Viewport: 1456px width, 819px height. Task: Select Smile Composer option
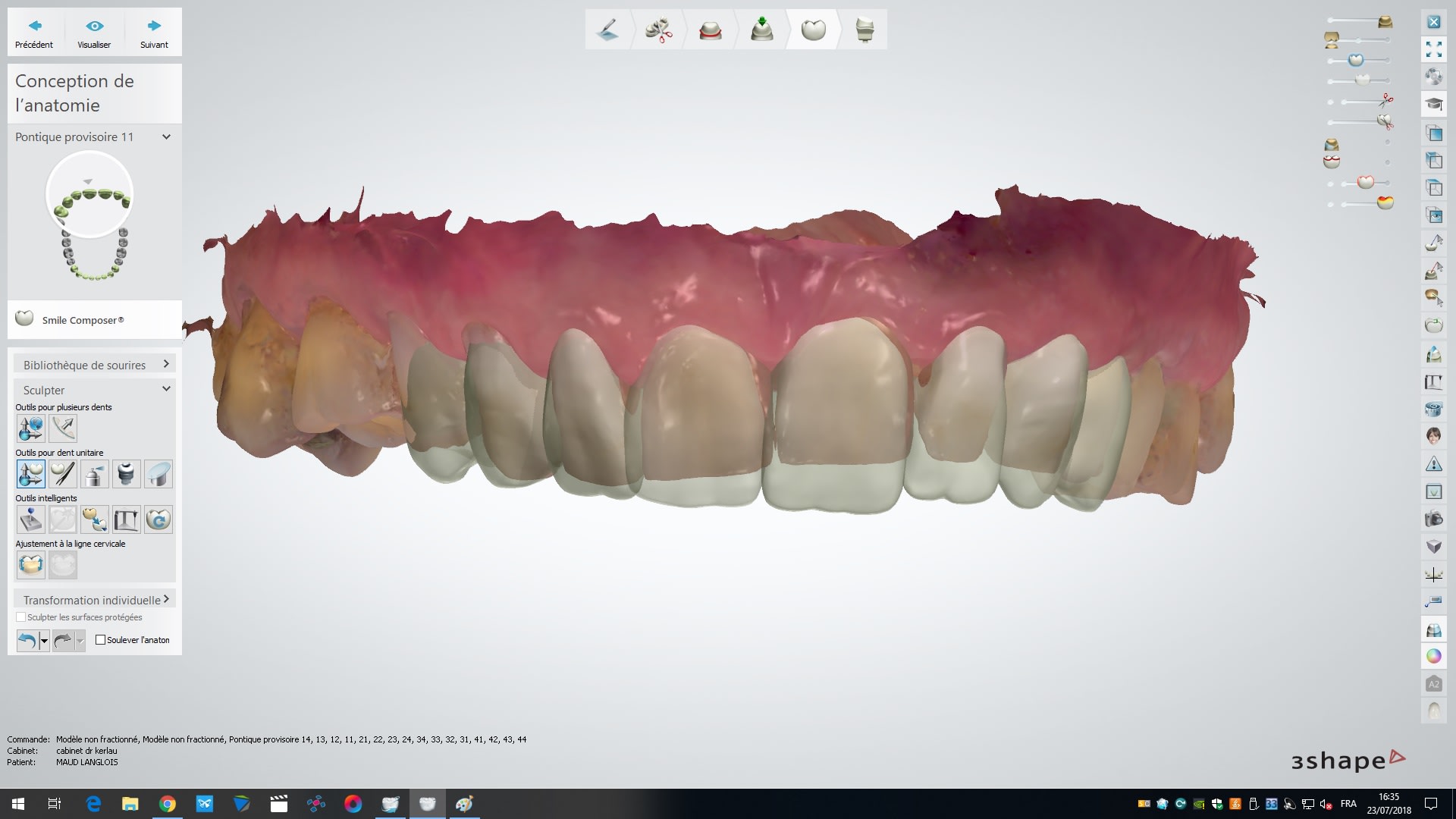click(x=94, y=319)
